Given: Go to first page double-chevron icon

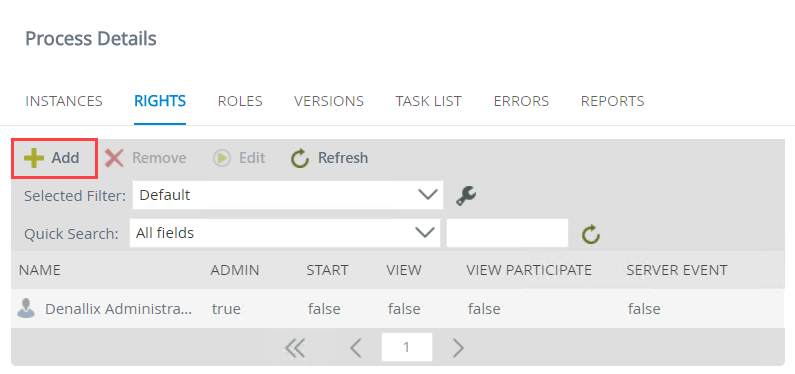Looking at the screenshot, I should (x=295, y=348).
